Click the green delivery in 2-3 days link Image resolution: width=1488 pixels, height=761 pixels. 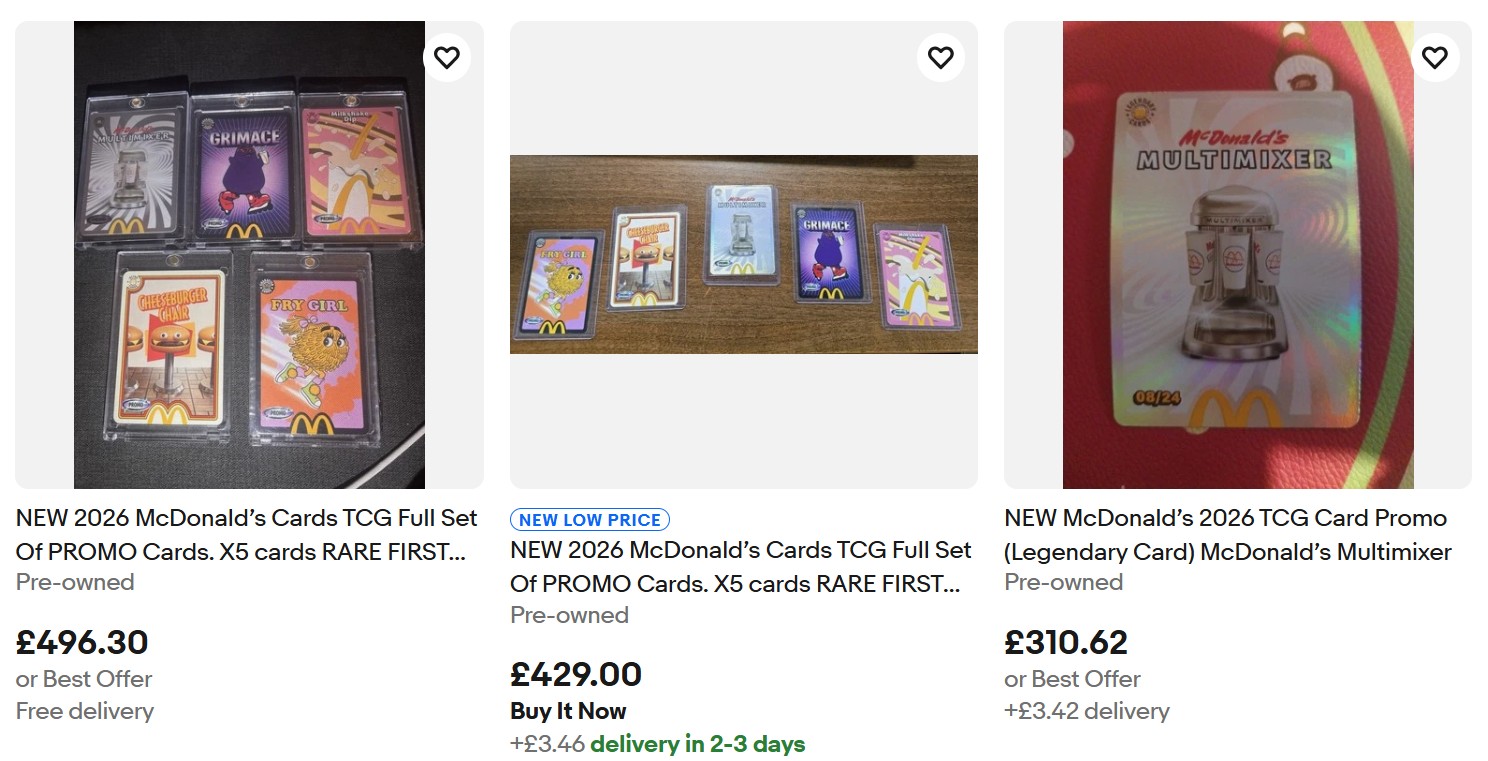pyautogui.click(x=699, y=744)
